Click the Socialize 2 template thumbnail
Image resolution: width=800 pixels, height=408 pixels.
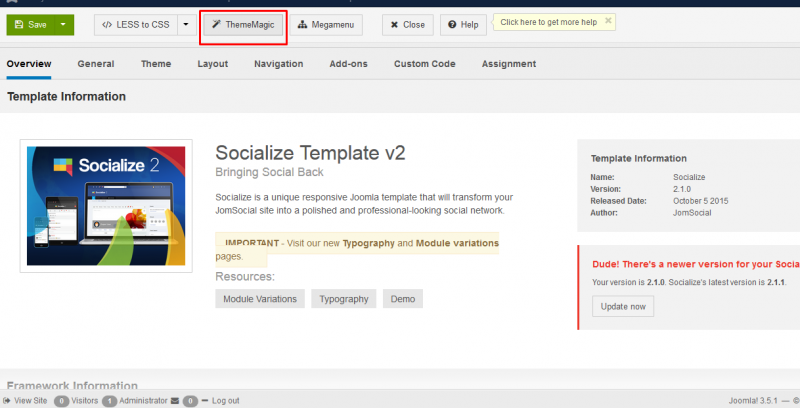click(x=107, y=205)
